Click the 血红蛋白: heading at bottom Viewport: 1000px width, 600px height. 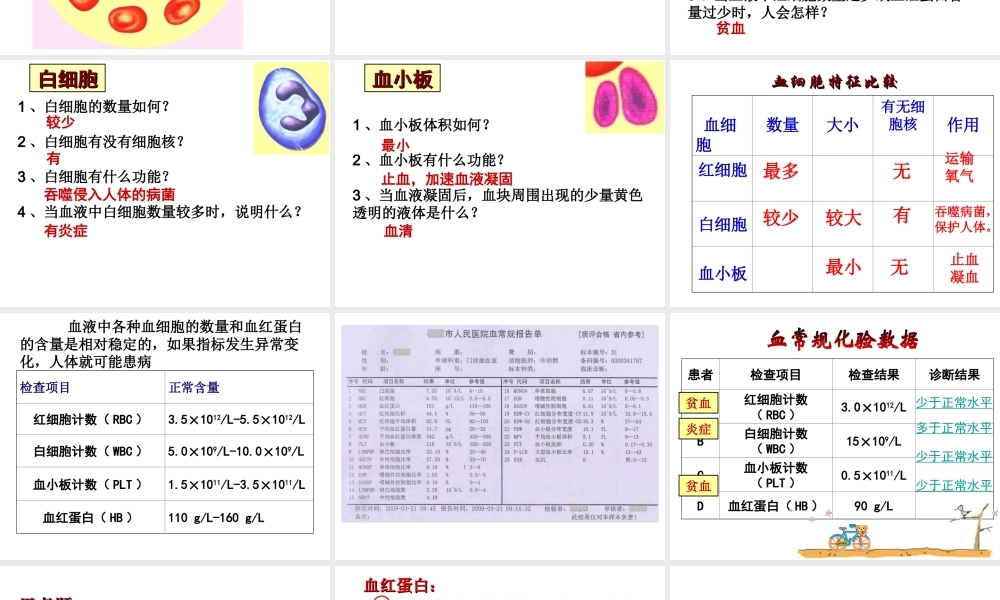[400, 586]
